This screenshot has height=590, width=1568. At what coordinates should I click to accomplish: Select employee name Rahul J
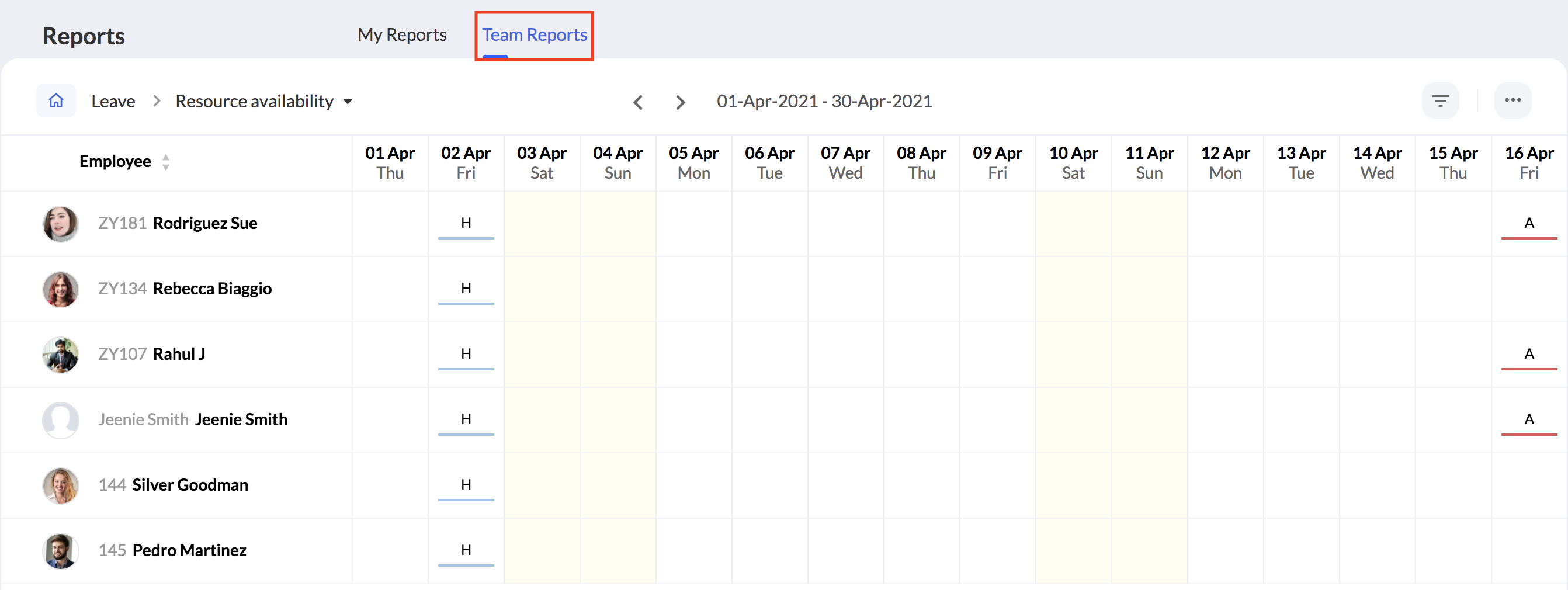click(x=179, y=354)
